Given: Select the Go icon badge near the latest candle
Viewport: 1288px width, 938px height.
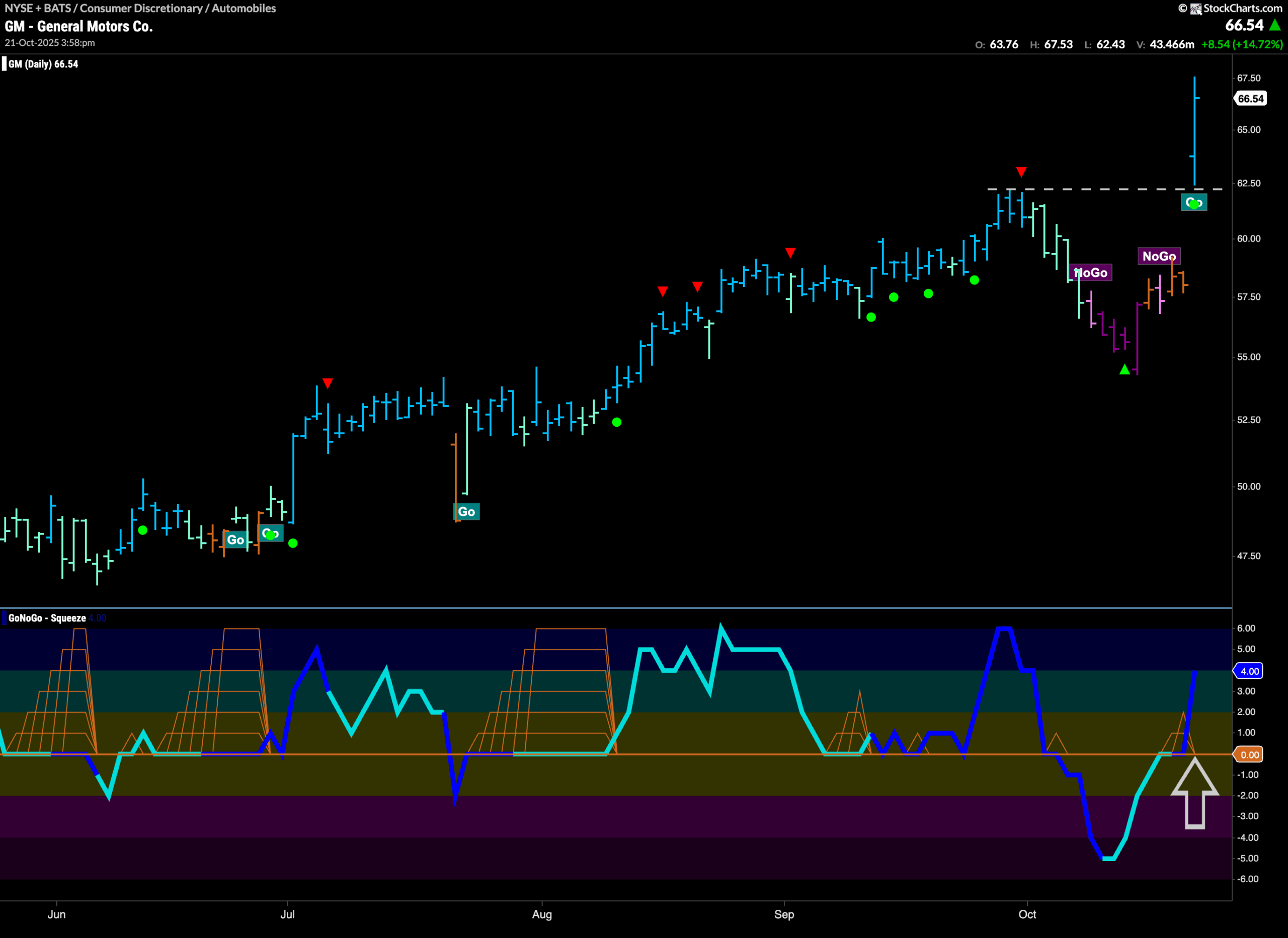Looking at the screenshot, I should [1194, 202].
